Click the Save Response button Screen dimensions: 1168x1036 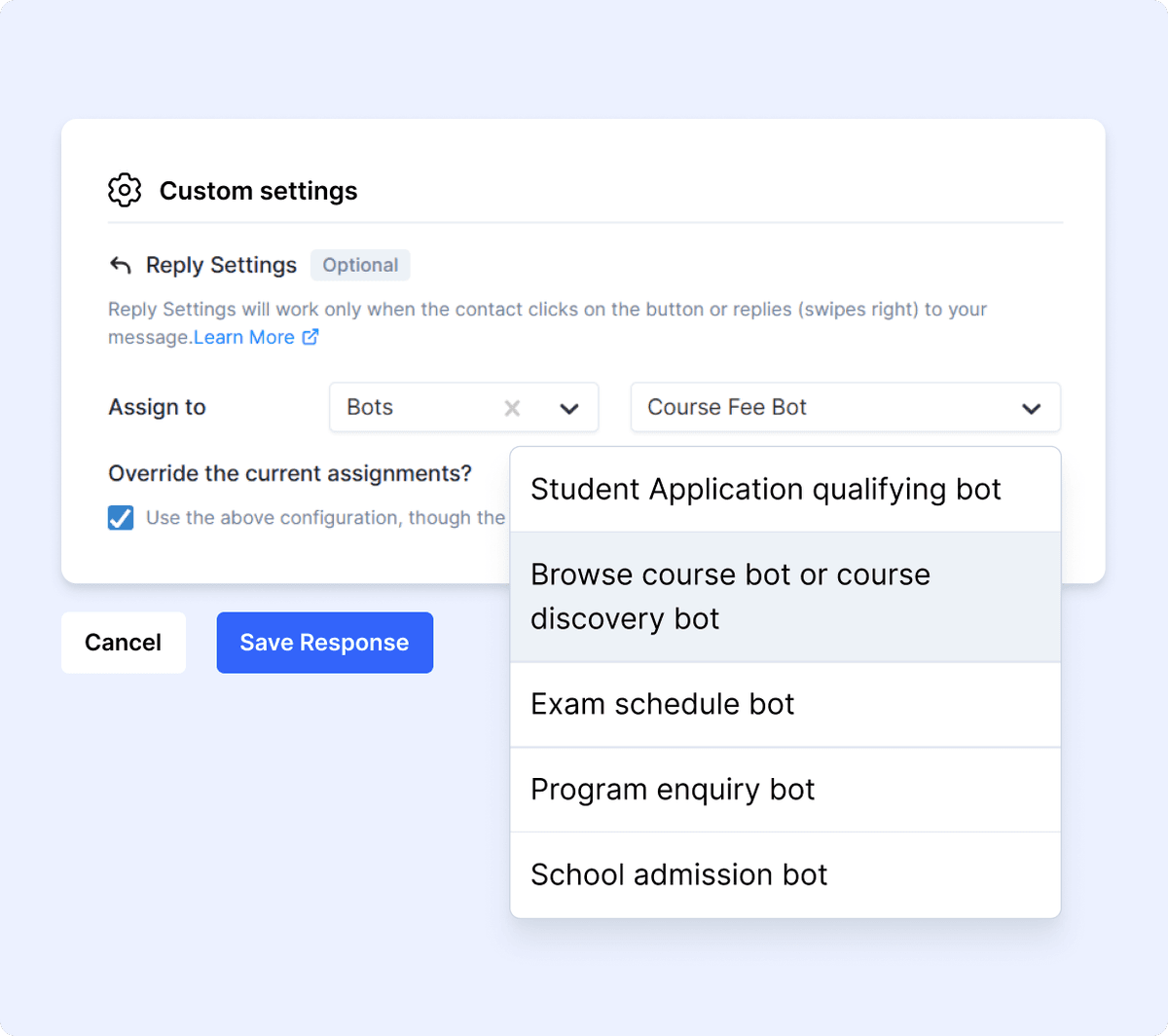click(324, 643)
